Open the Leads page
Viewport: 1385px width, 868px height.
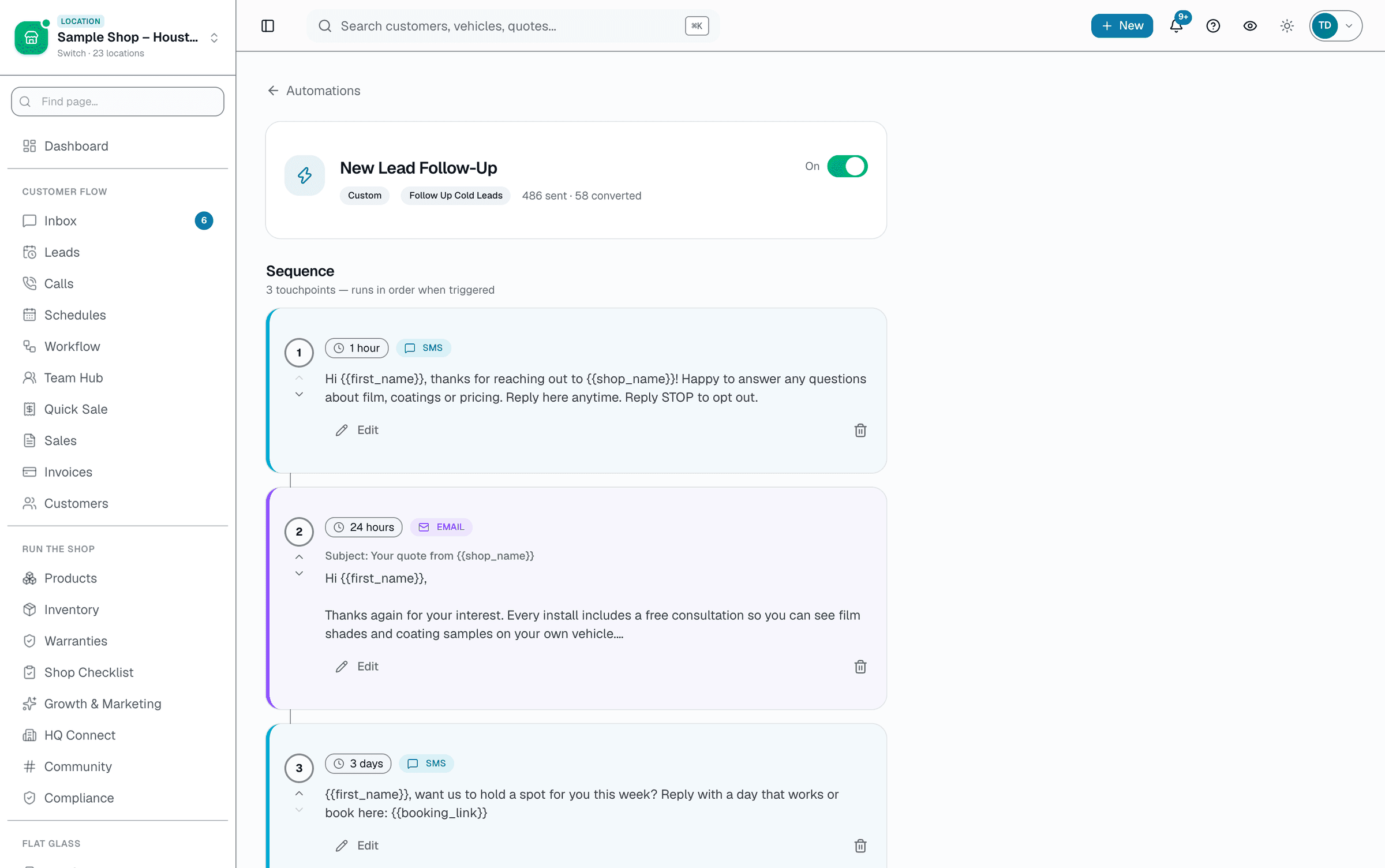tap(118, 252)
